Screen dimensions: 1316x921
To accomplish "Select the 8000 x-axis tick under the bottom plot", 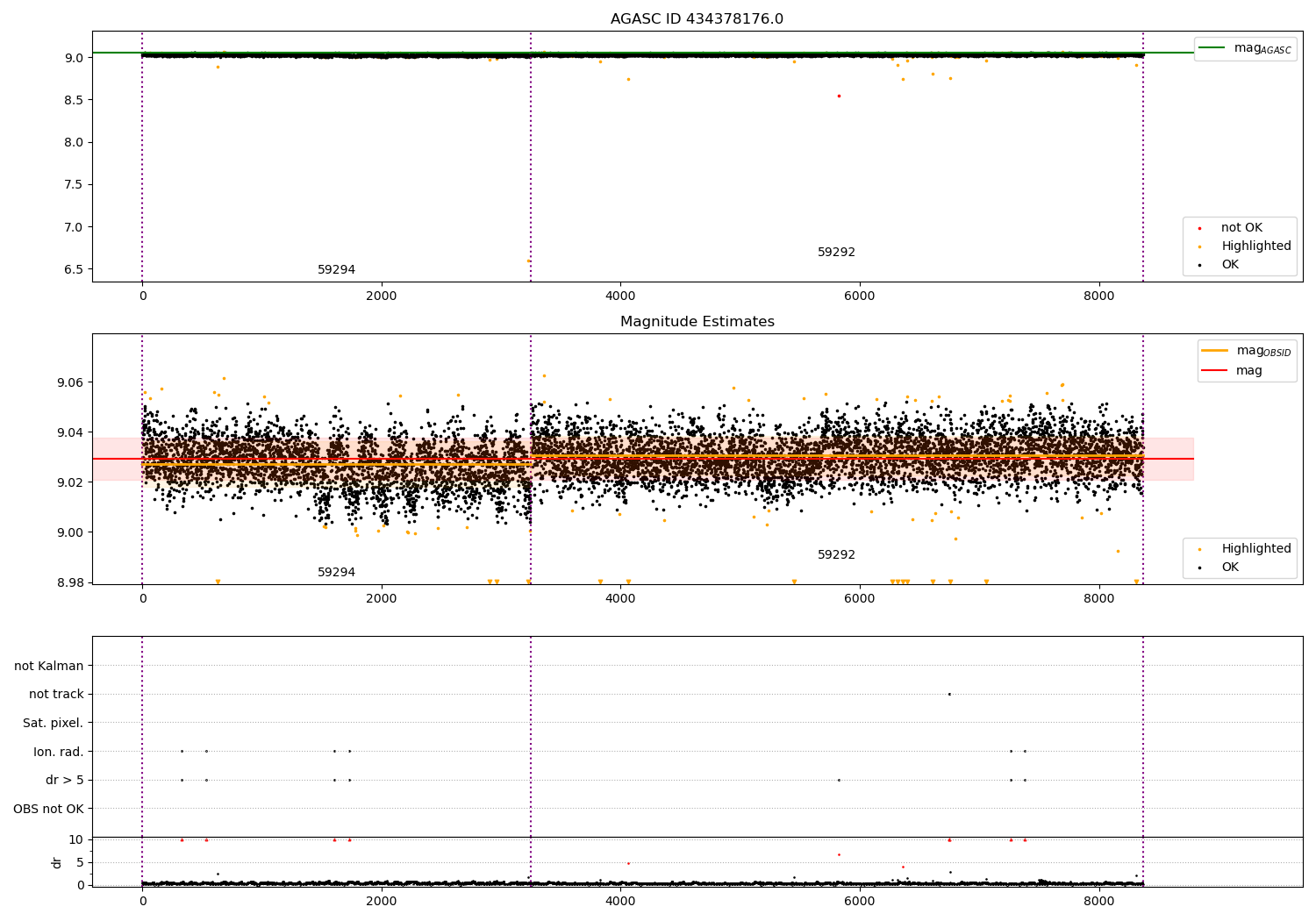I will click(x=1099, y=901).
